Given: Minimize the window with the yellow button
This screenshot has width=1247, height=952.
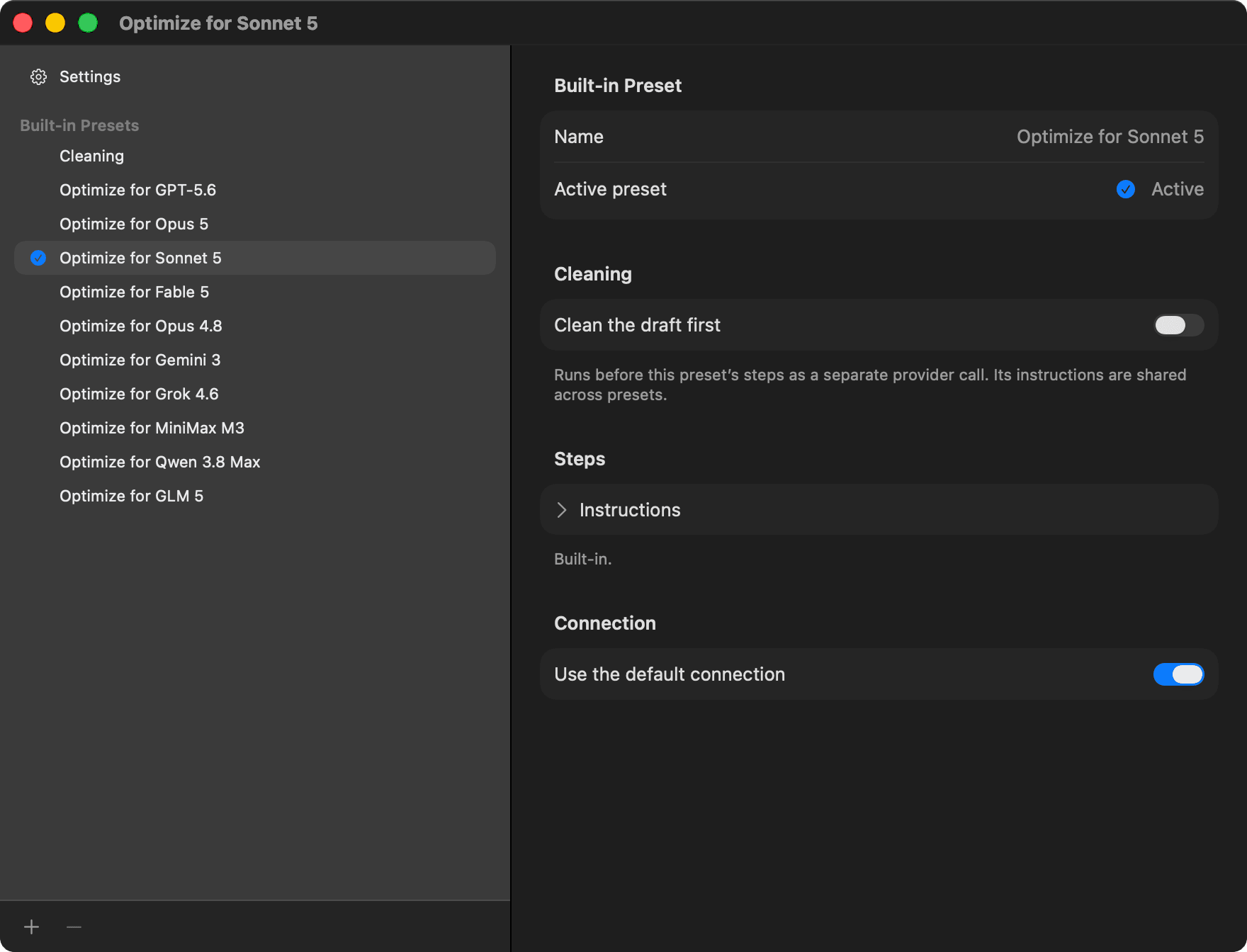Looking at the screenshot, I should 55,23.
